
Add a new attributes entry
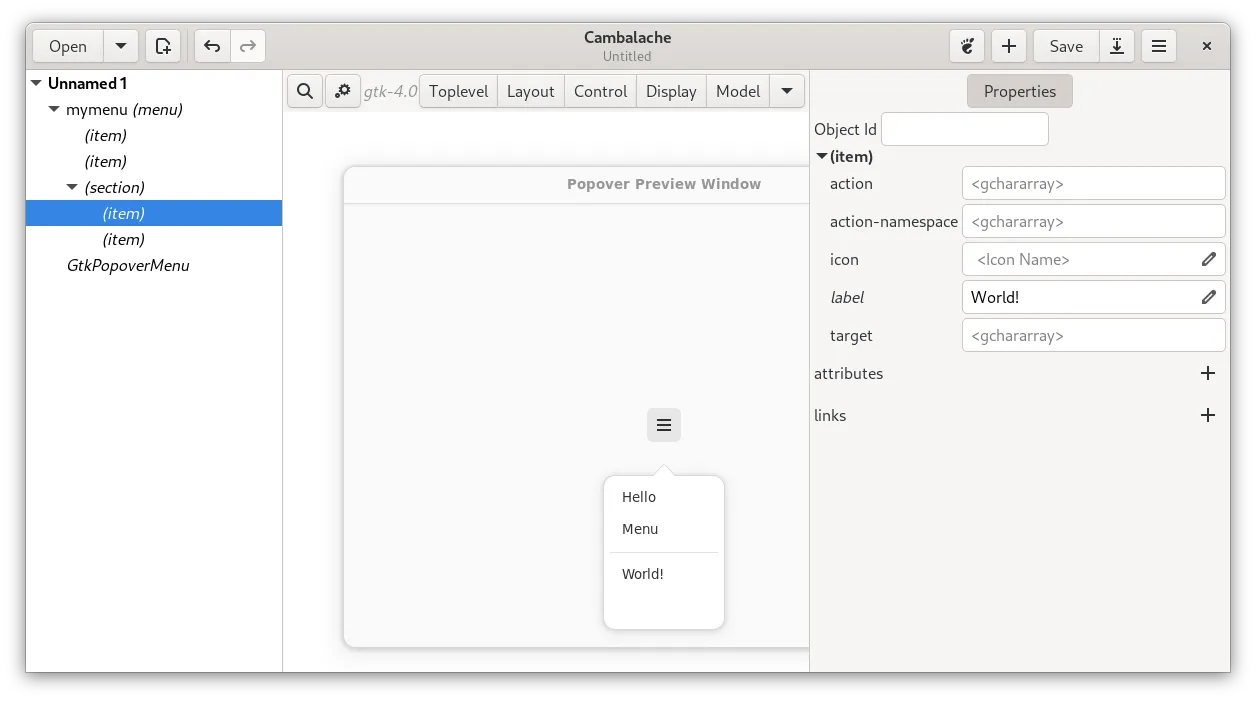(1208, 374)
